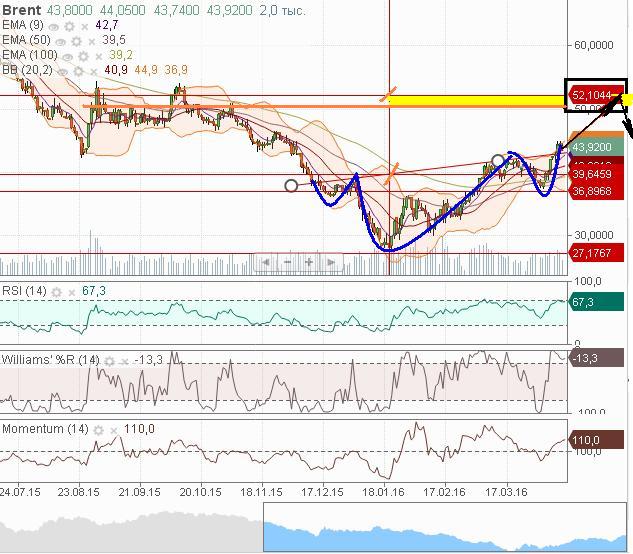
Task: Open Williams' %R (14) settings gear
Action: tap(109, 361)
